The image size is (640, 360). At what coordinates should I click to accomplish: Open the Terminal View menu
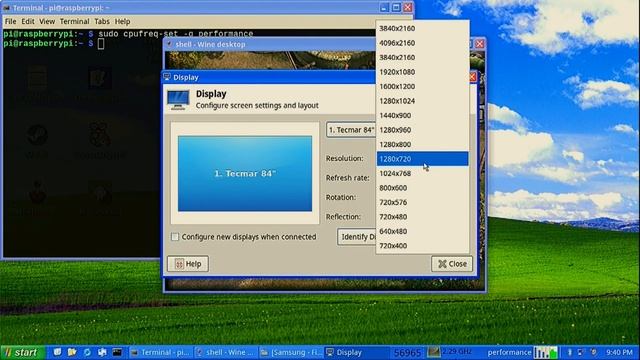47,21
